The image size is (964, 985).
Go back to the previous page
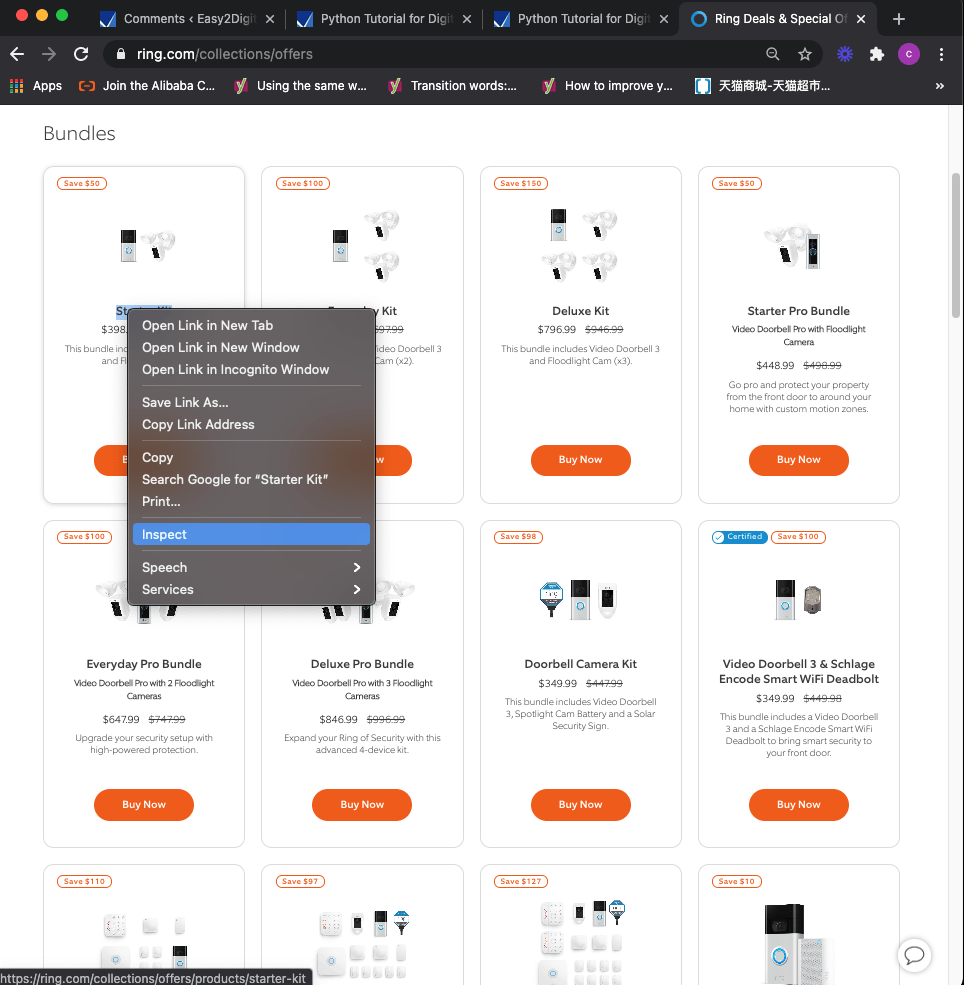(17, 54)
